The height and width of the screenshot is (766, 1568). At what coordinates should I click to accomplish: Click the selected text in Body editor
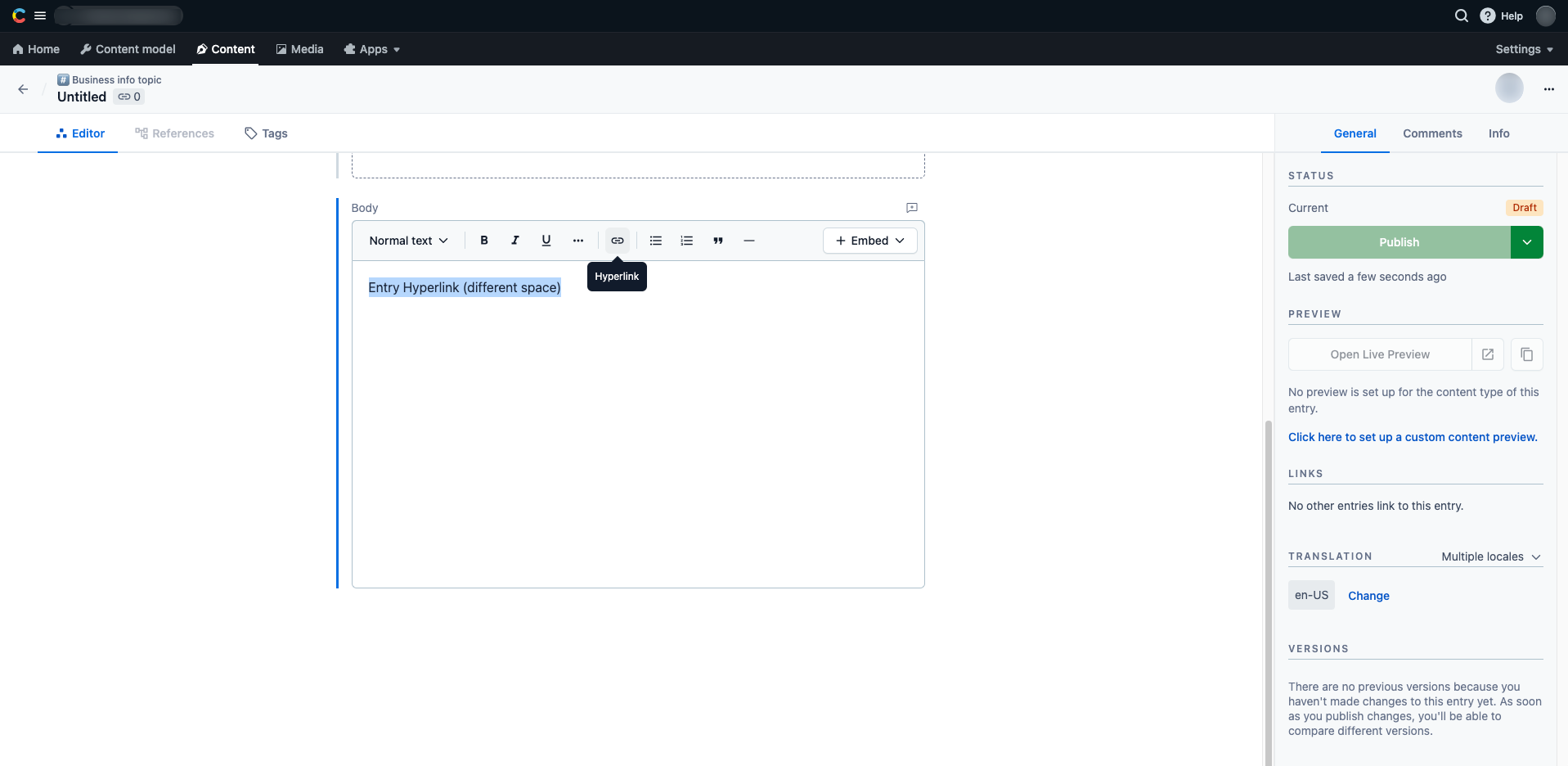pyautogui.click(x=465, y=287)
